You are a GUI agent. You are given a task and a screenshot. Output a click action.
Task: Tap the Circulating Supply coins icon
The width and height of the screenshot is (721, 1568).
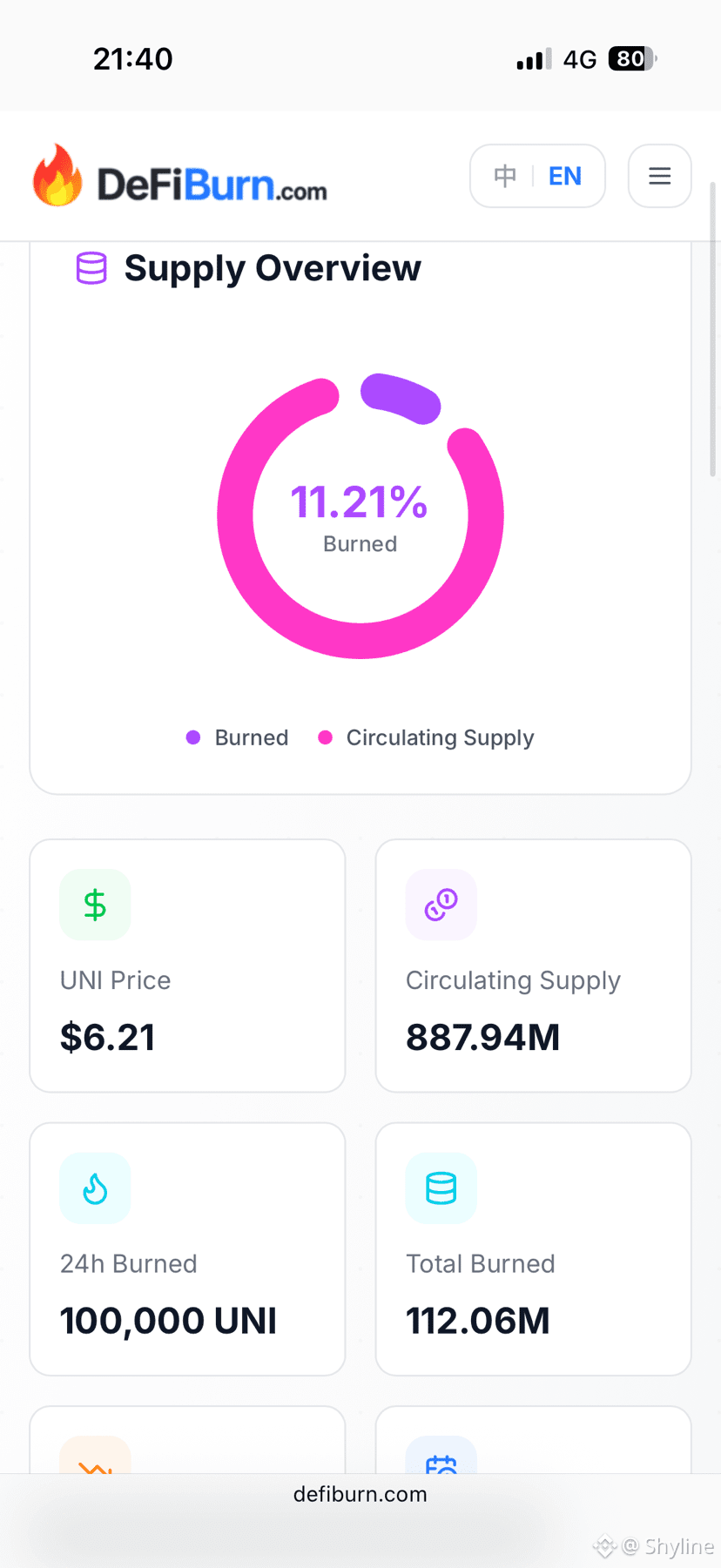click(441, 905)
